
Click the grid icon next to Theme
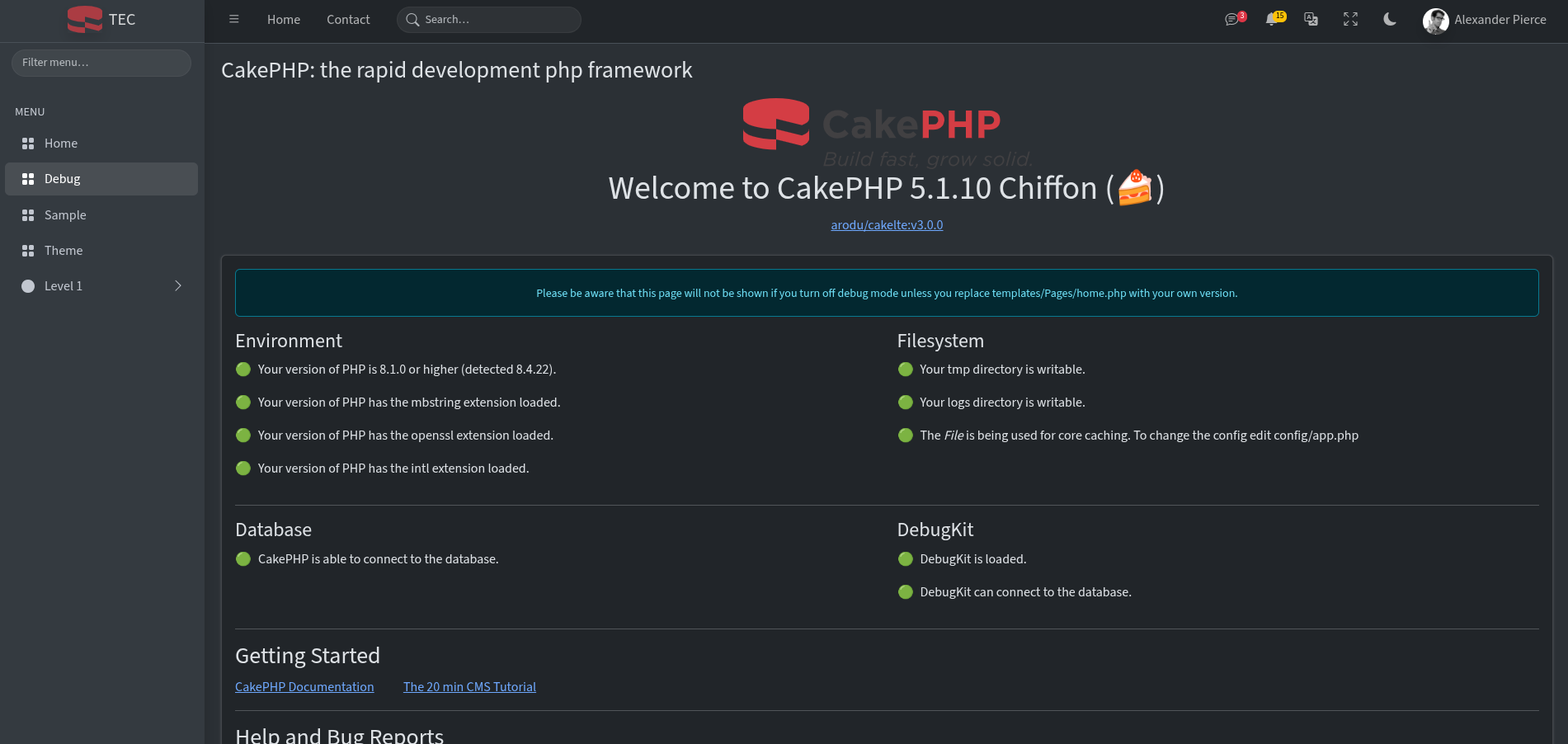click(x=28, y=251)
